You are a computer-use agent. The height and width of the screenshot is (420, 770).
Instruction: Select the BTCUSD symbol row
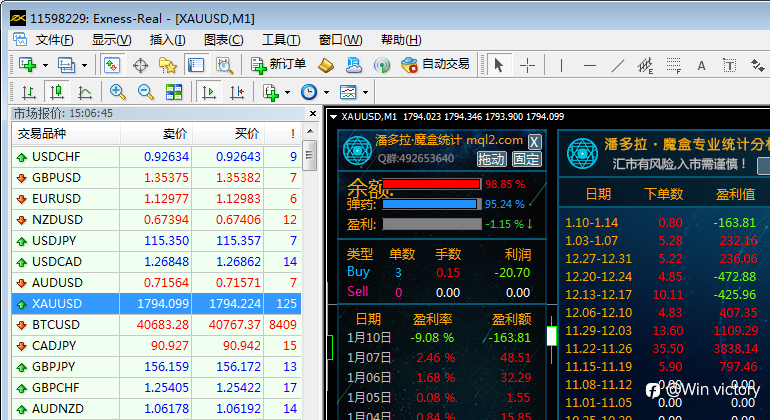(x=157, y=325)
